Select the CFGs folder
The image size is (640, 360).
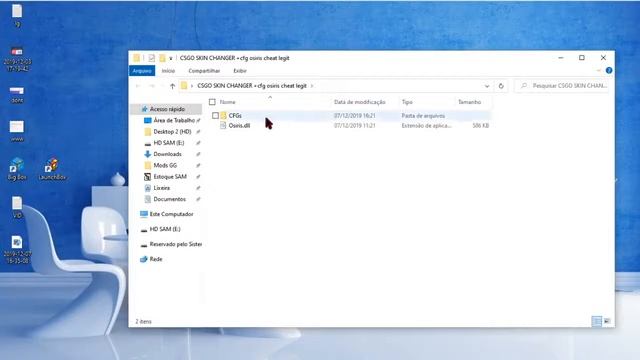coord(235,116)
